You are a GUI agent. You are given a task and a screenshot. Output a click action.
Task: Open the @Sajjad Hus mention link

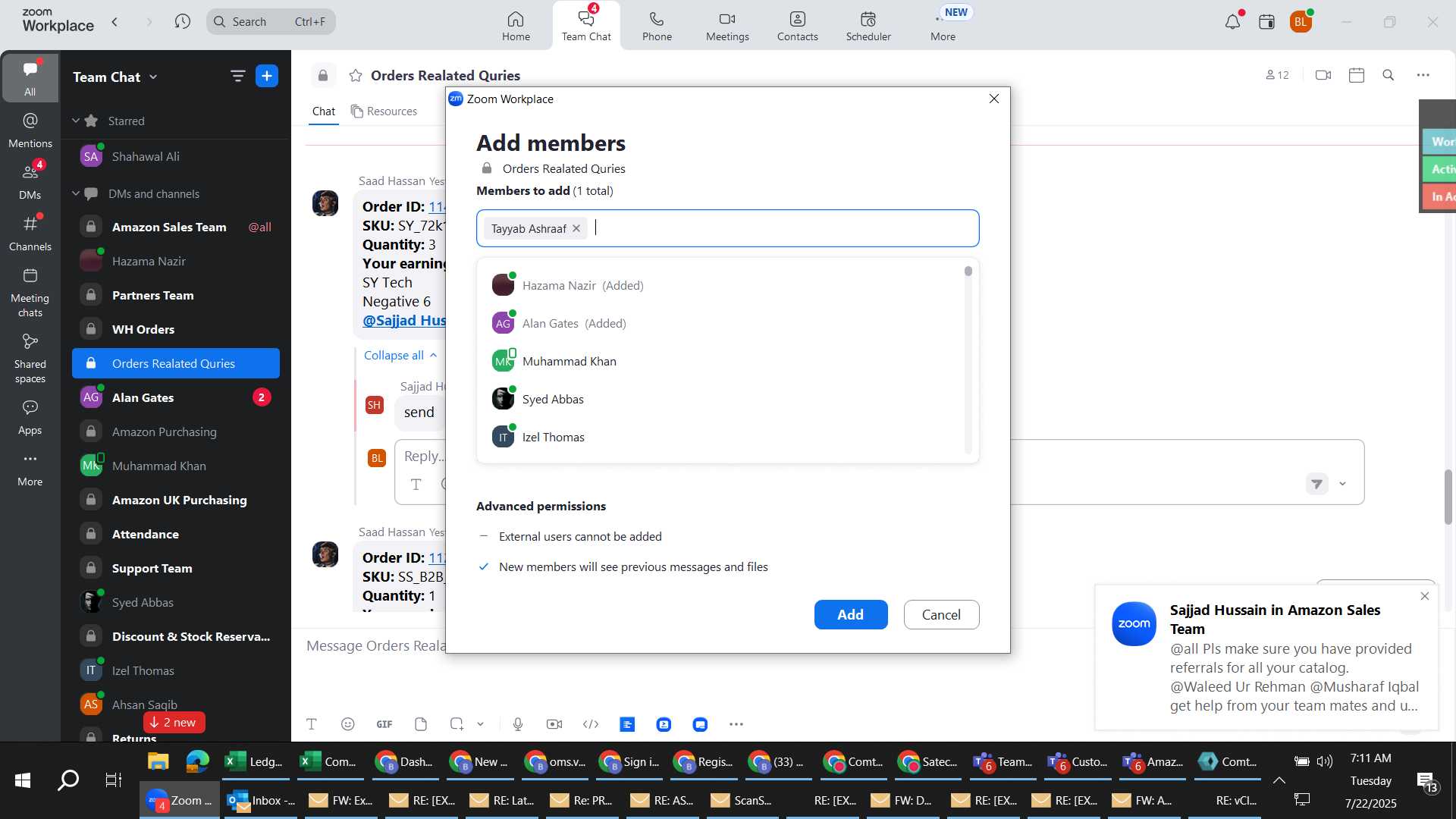(404, 320)
